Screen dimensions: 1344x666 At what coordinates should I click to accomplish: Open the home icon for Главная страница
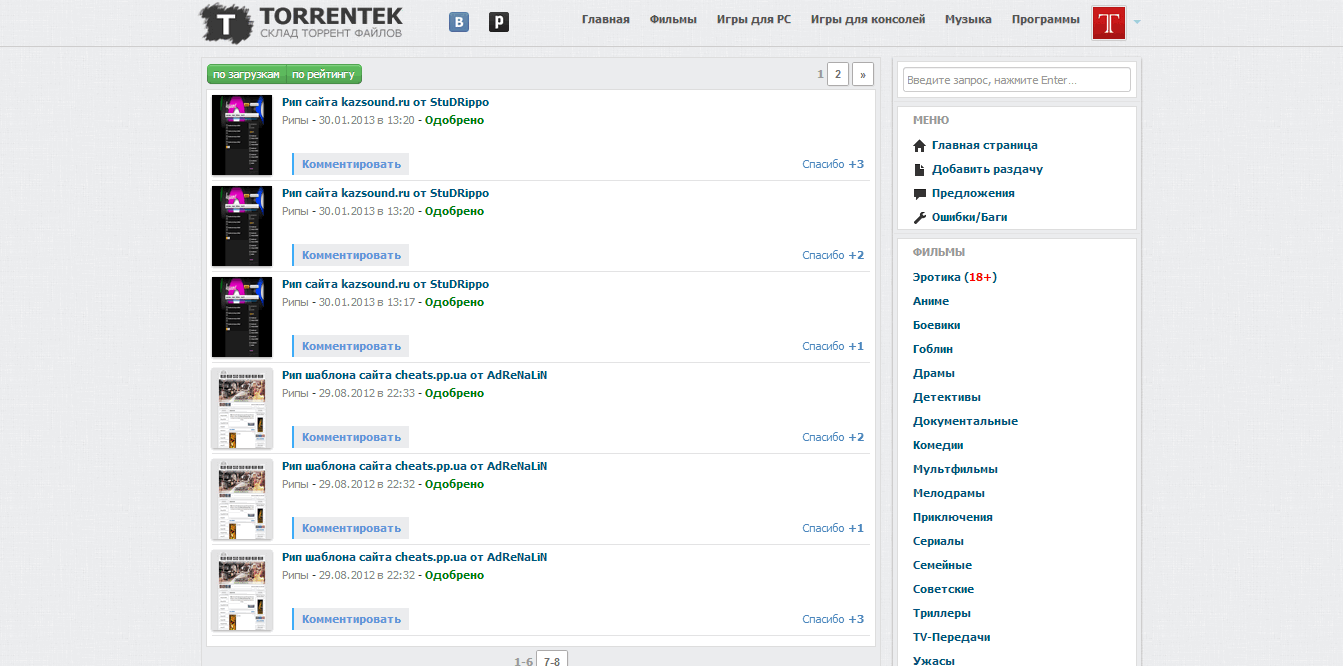click(920, 146)
